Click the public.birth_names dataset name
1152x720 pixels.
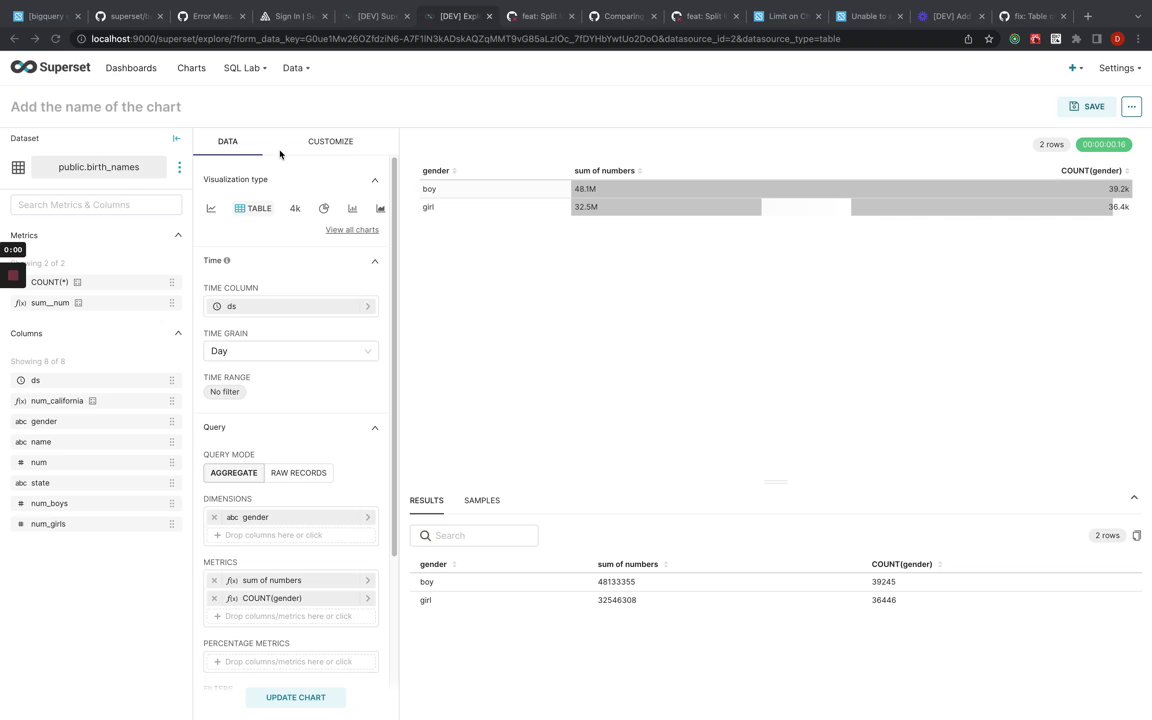click(98, 168)
